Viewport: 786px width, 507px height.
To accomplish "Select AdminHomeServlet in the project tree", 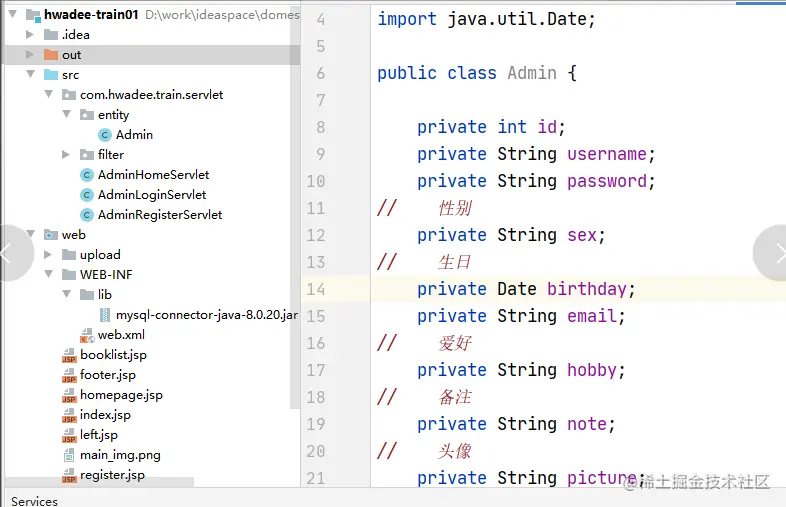I will (x=153, y=175).
